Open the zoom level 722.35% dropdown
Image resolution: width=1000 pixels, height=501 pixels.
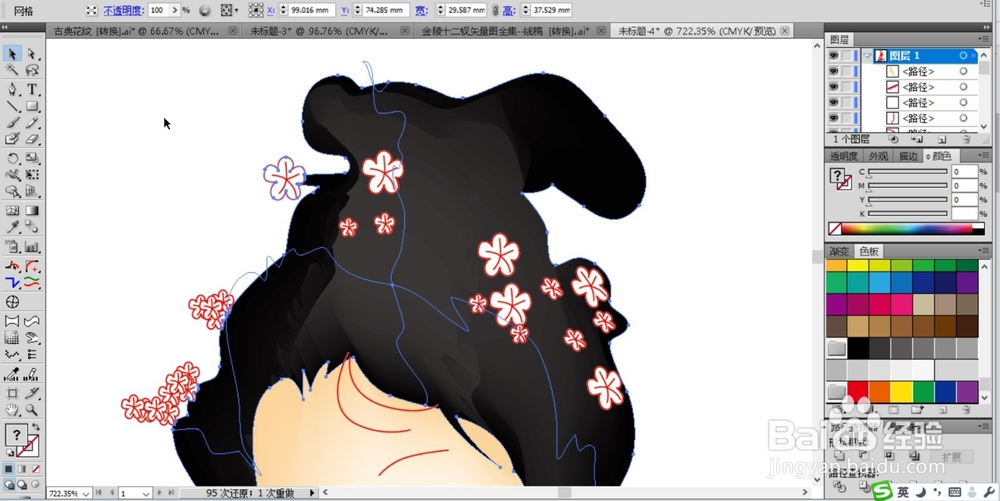point(85,494)
